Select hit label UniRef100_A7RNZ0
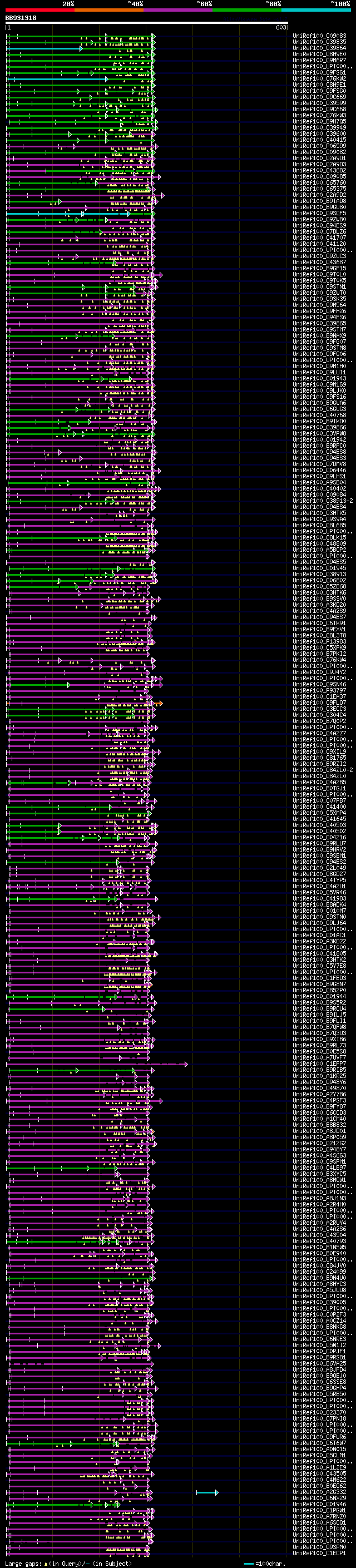The height and width of the screenshot is (1568, 356). [319, 1516]
